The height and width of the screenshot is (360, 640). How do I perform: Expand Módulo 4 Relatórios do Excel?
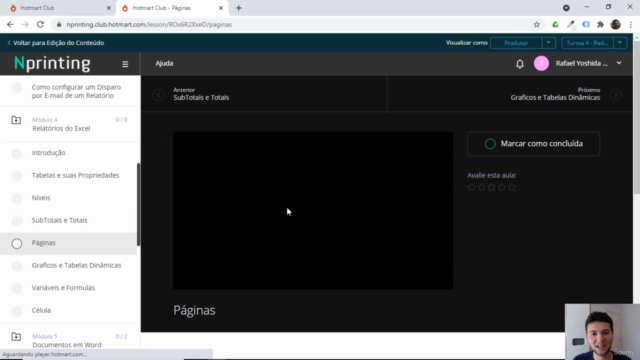tap(69, 124)
